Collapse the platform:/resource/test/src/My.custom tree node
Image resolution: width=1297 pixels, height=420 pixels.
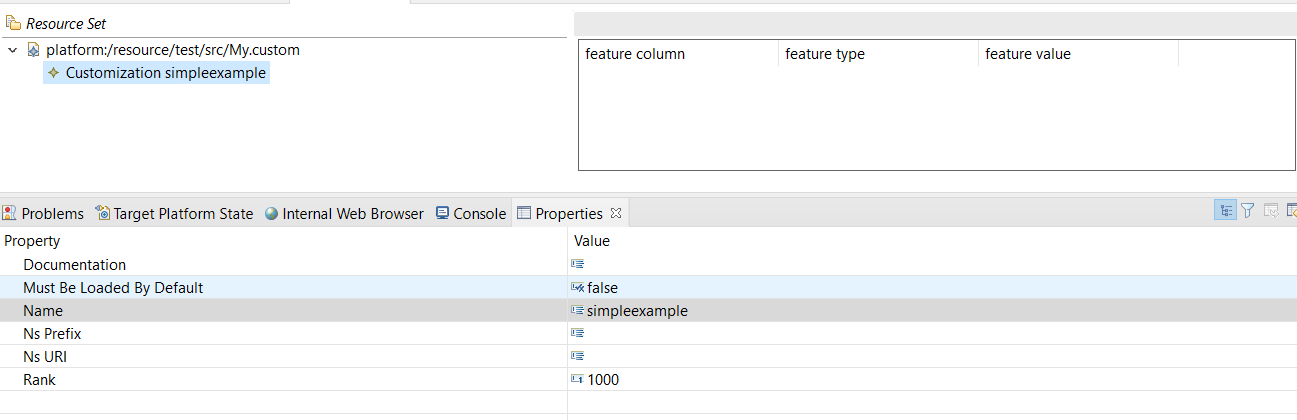[12, 50]
